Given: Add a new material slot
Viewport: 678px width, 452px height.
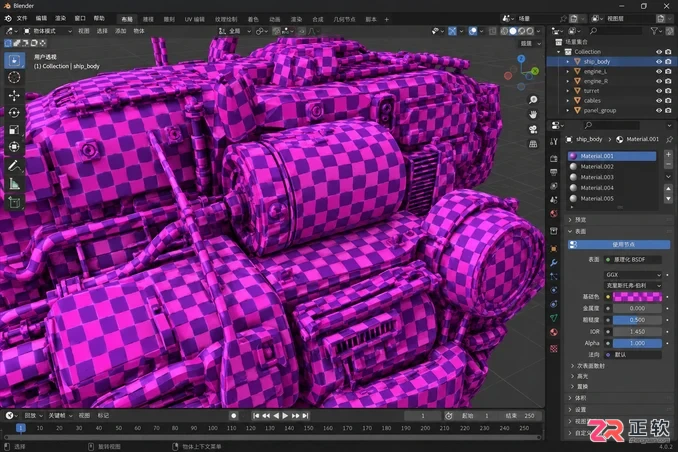Looking at the screenshot, I should click(x=668, y=154).
